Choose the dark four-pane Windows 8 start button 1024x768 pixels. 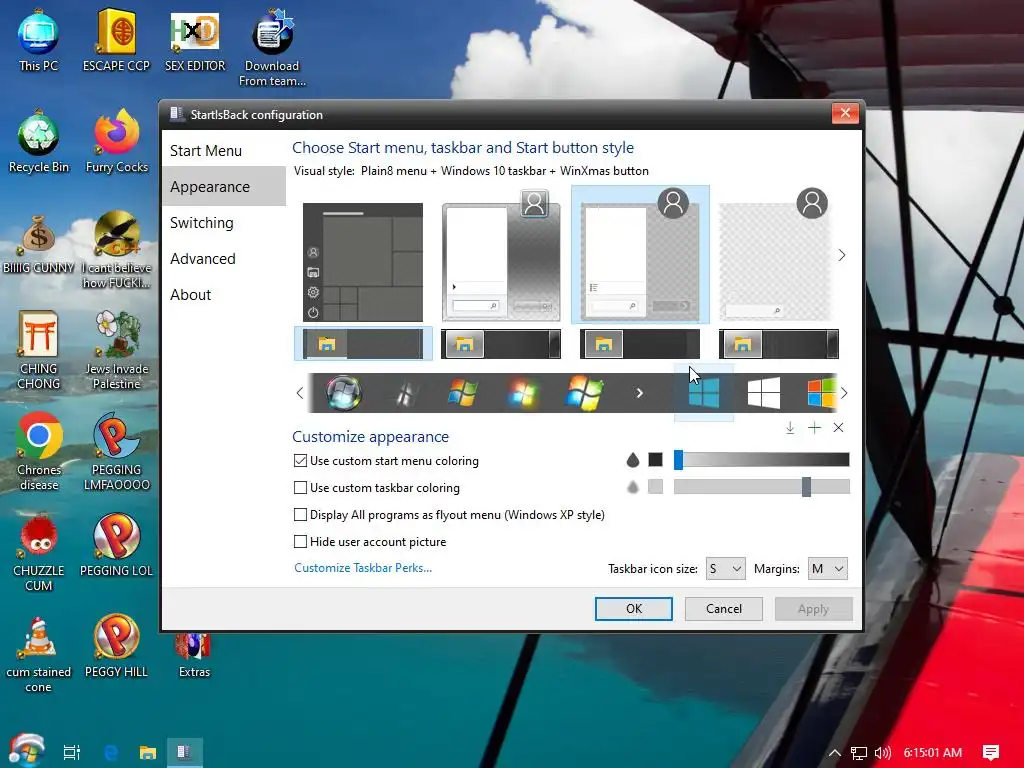[x=405, y=393]
